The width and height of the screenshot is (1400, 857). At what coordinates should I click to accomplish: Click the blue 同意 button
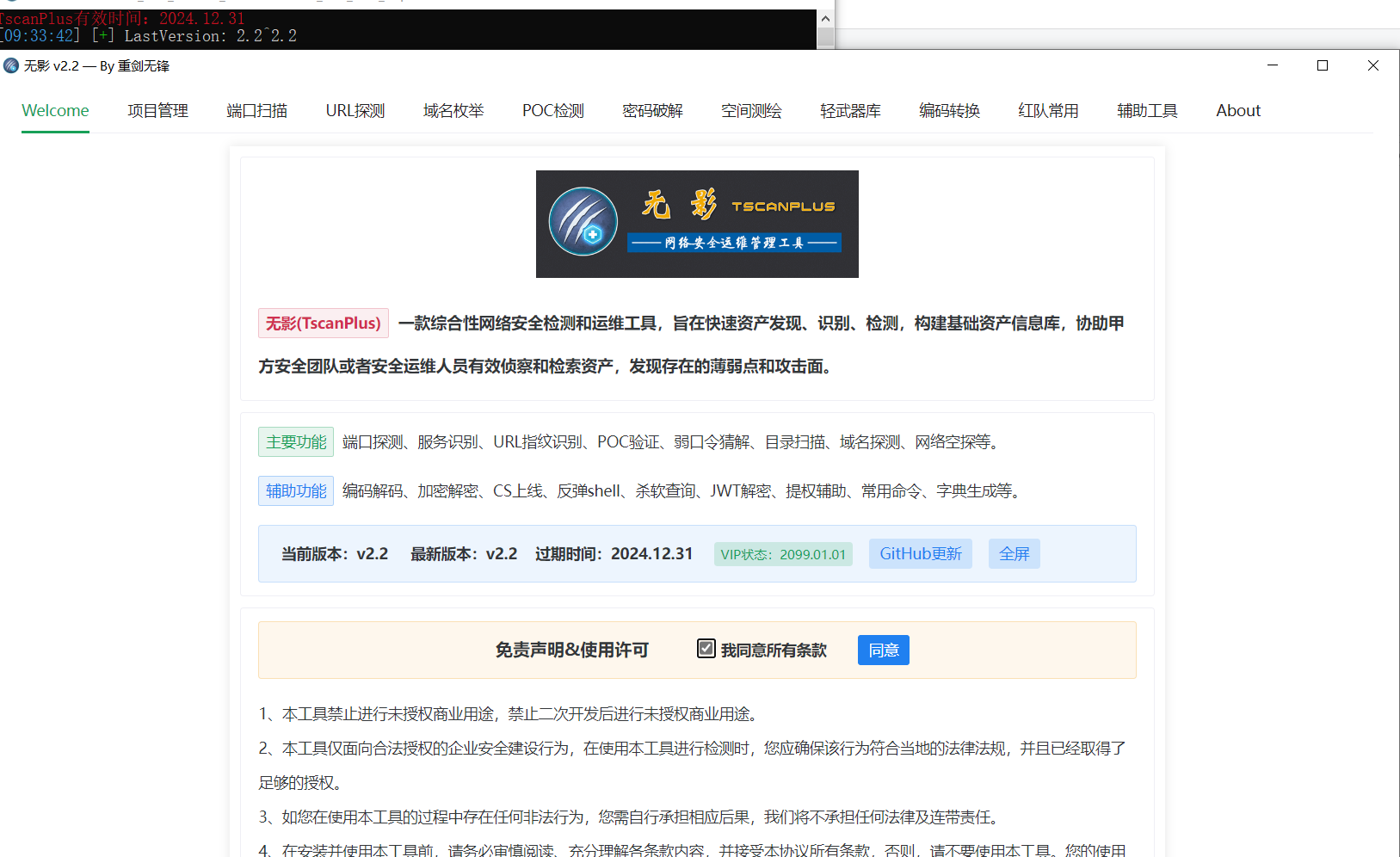pyautogui.click(x=884, y=650)
